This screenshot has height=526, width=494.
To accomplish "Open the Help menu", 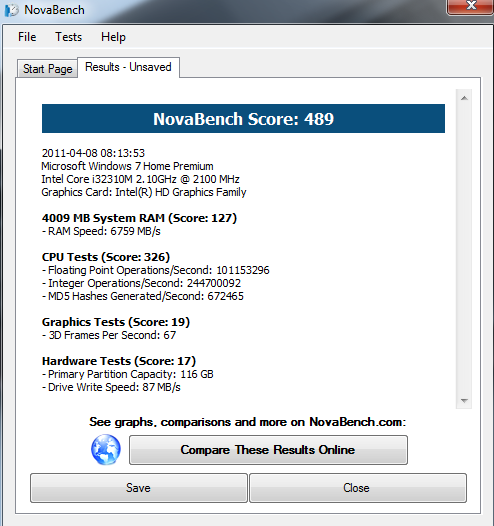I will point(113,37).
